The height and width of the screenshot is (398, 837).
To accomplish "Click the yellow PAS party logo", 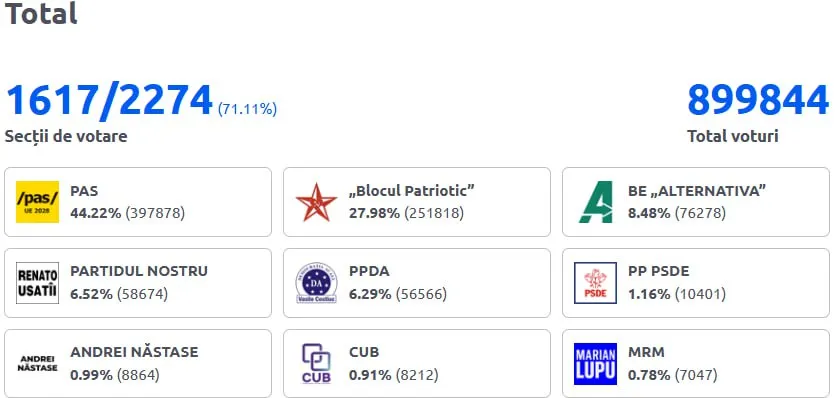I will click(x=37, y=202).
